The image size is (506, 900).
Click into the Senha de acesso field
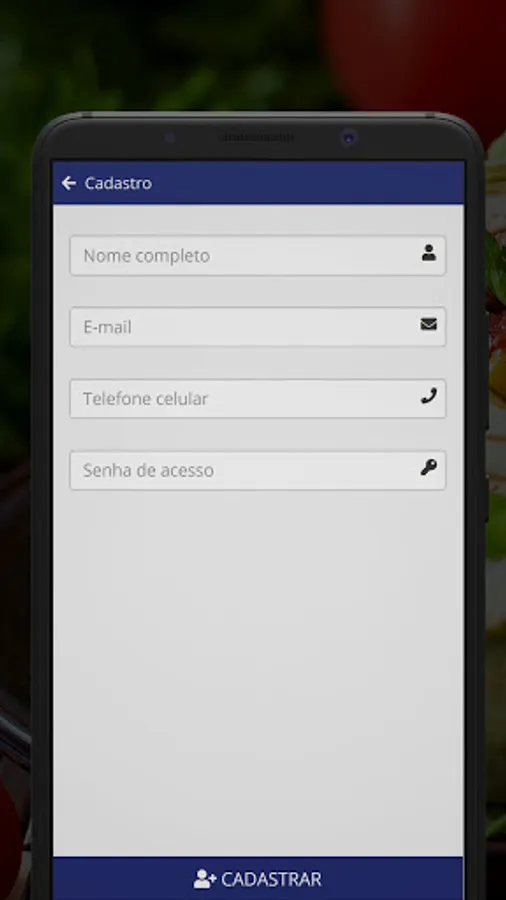point(258,470)
